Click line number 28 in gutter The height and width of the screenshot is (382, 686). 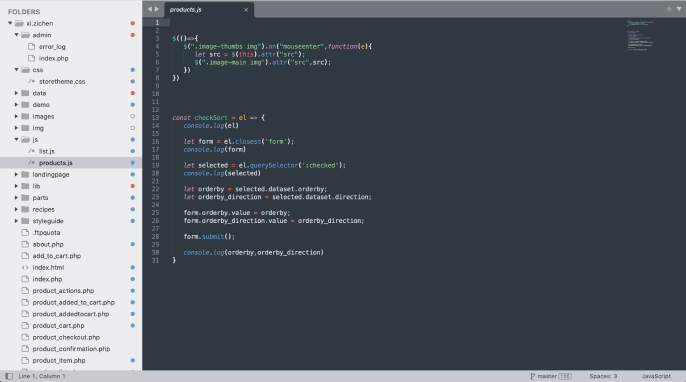(x=155, y=237)
